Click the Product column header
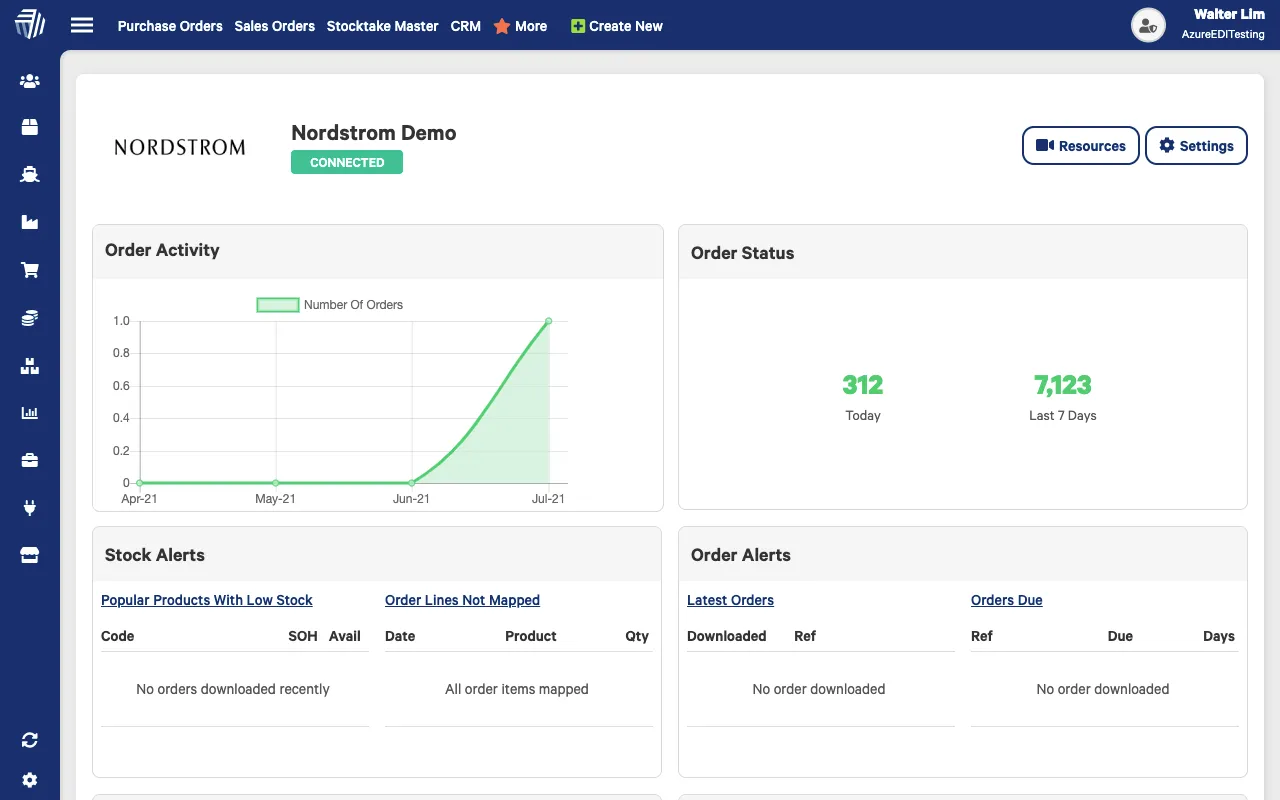 coord(531,636)
